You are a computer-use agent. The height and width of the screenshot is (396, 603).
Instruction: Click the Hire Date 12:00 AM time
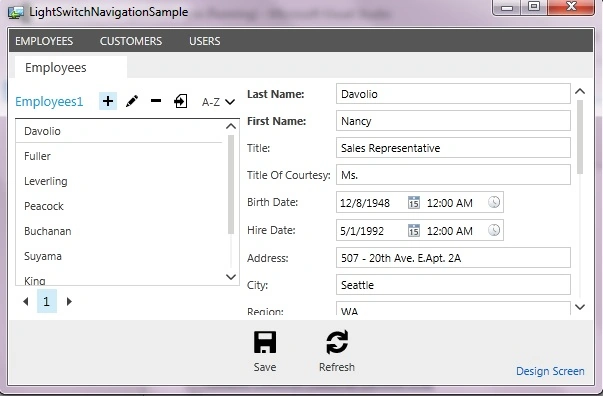point(450,231)
